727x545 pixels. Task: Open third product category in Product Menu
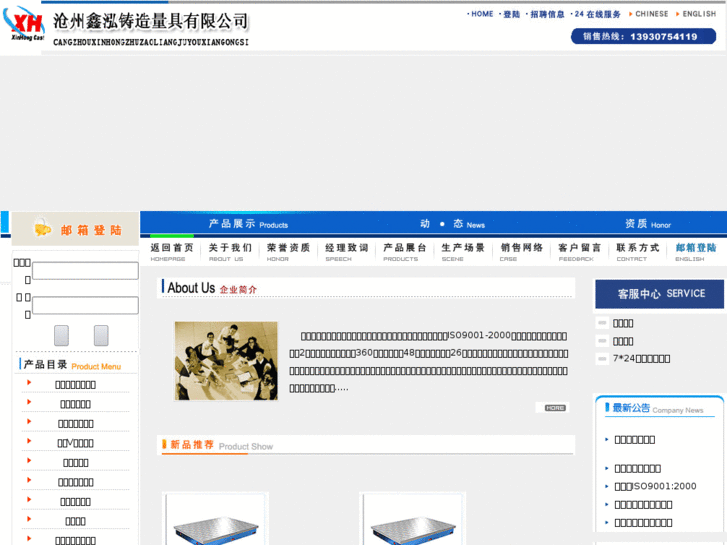point(76,423)
